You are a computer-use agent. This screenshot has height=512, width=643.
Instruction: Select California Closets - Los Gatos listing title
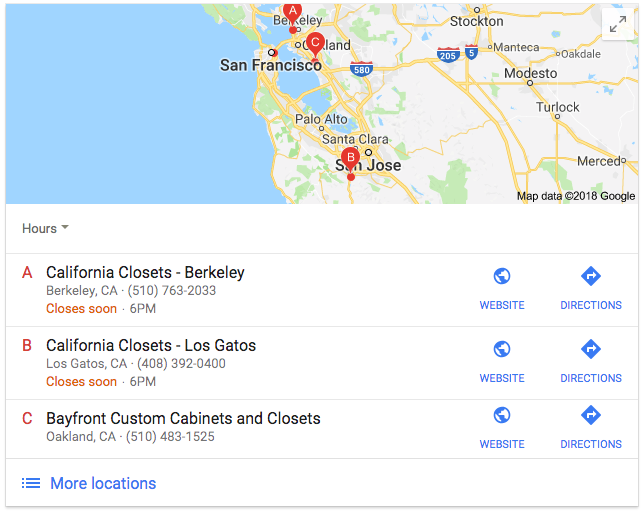click(x=151, y=345)
